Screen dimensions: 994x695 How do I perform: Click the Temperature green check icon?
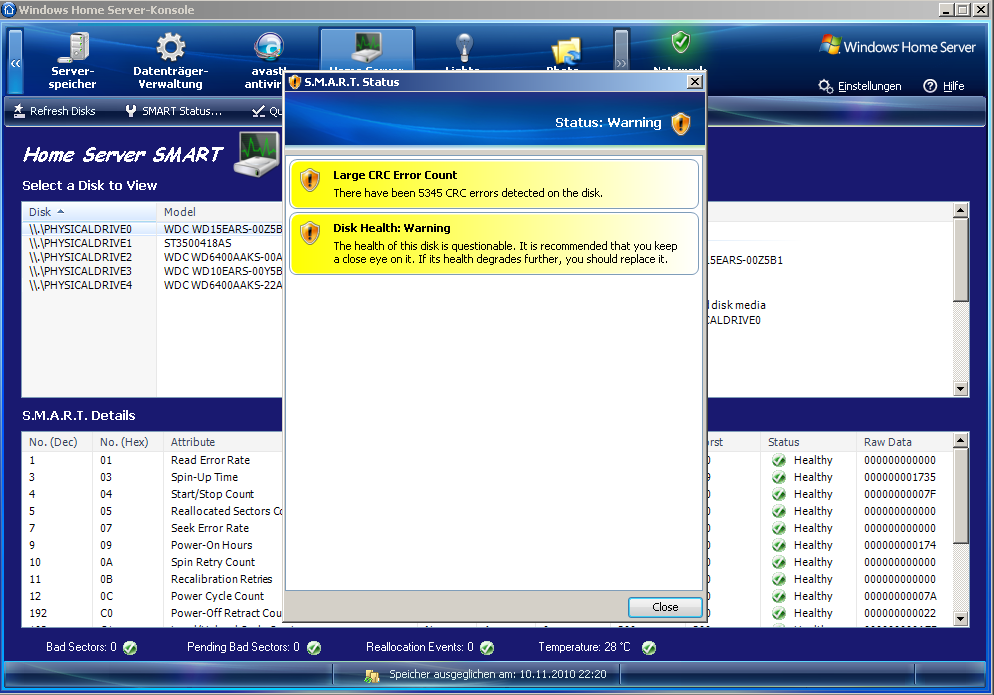point(649,647)
